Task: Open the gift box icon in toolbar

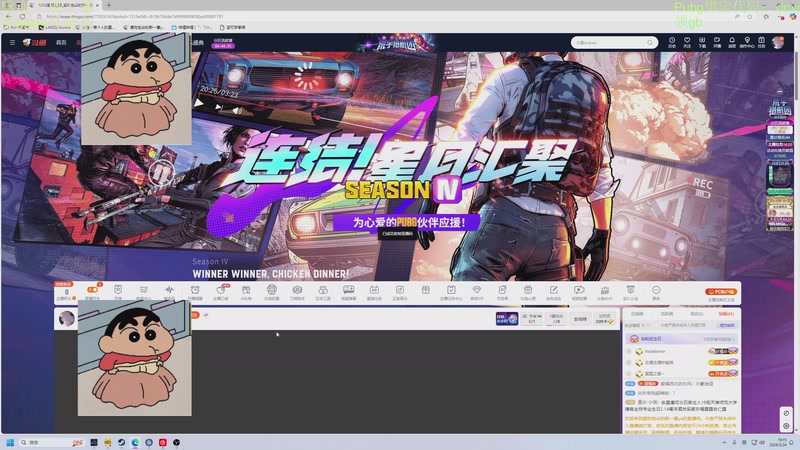Action: click(426, 290)
